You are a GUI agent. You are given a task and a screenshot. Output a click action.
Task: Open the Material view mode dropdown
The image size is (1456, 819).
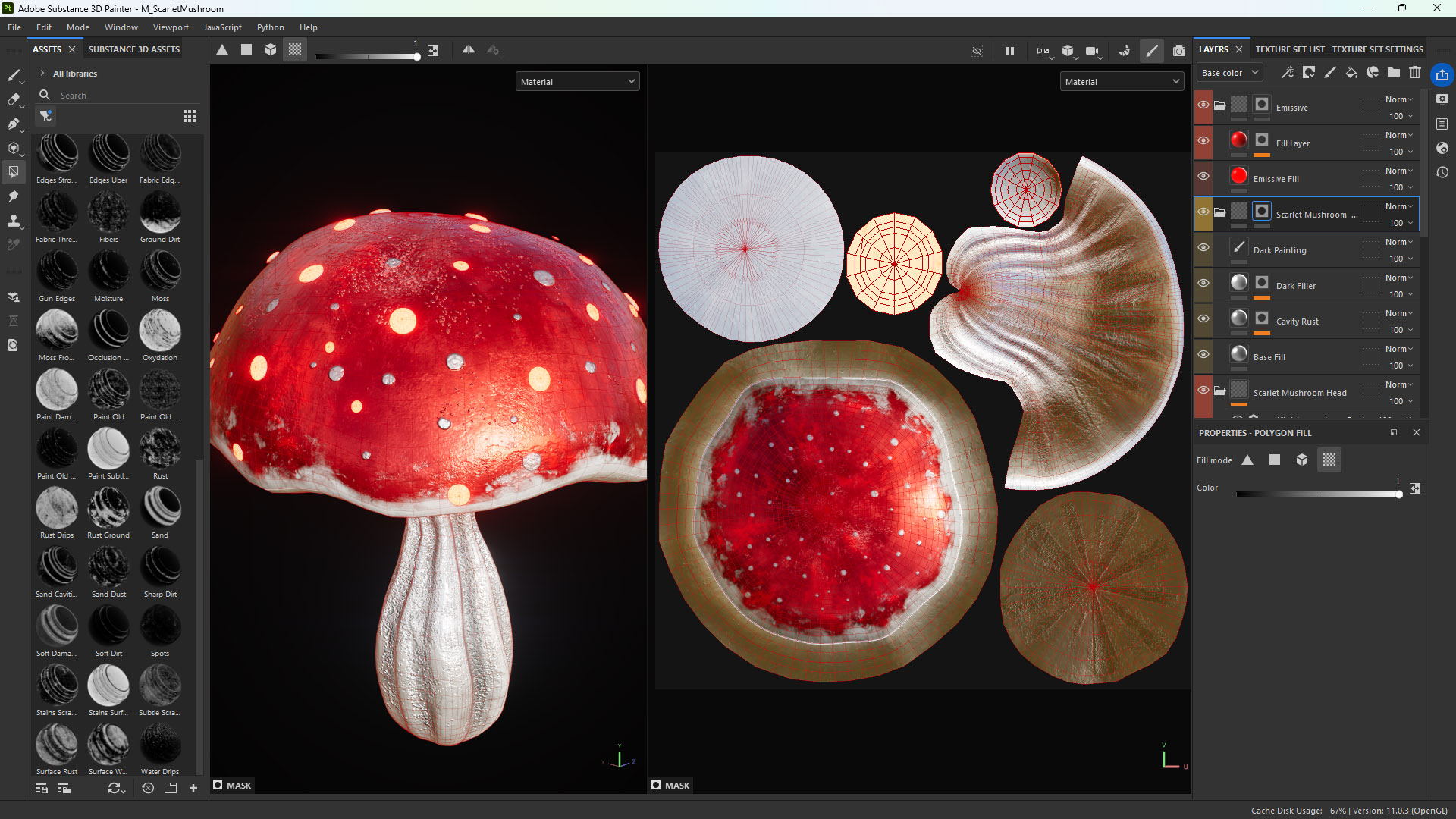tap(577, 81)
